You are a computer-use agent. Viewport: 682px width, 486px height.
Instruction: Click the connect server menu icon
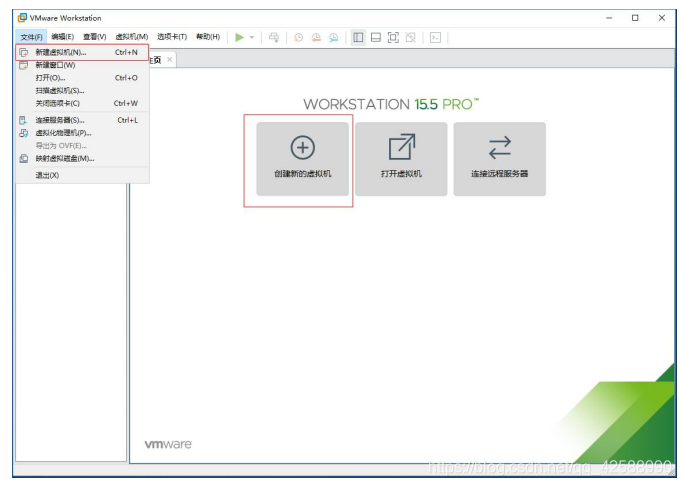pyautogui.click(x=23, y=120)
